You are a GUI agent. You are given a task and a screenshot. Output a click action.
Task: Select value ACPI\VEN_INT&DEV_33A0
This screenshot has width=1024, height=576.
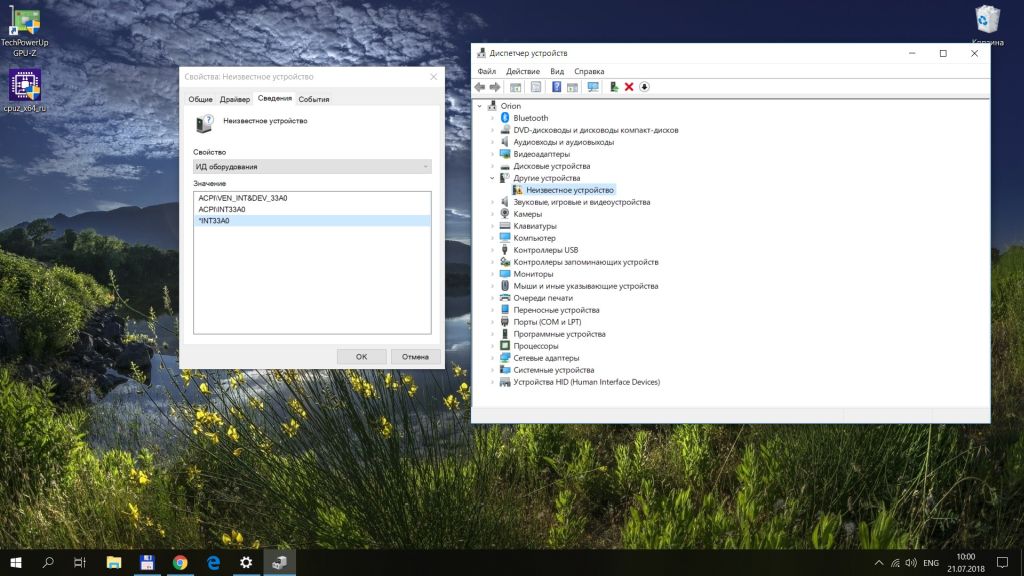(243, 198)
